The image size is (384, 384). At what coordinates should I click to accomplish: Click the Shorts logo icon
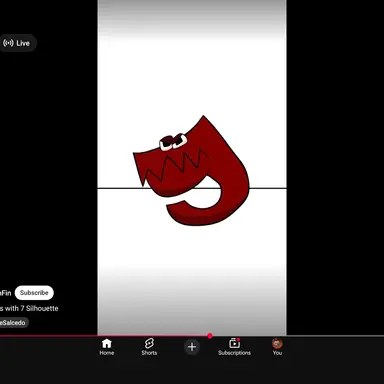coord(149,343)
